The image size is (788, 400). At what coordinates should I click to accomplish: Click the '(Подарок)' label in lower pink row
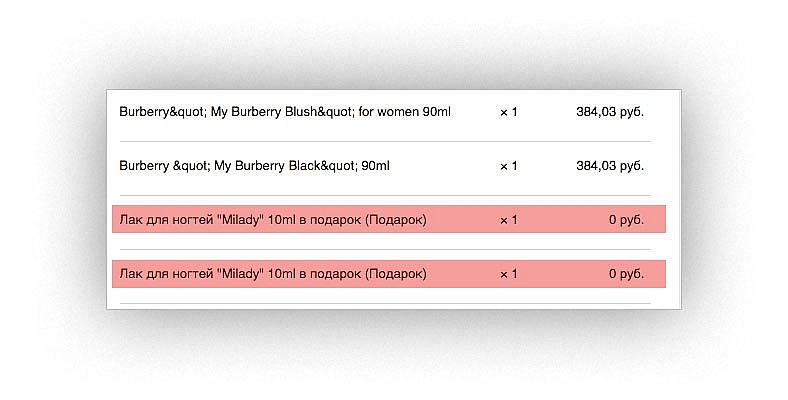pos(396,274)
